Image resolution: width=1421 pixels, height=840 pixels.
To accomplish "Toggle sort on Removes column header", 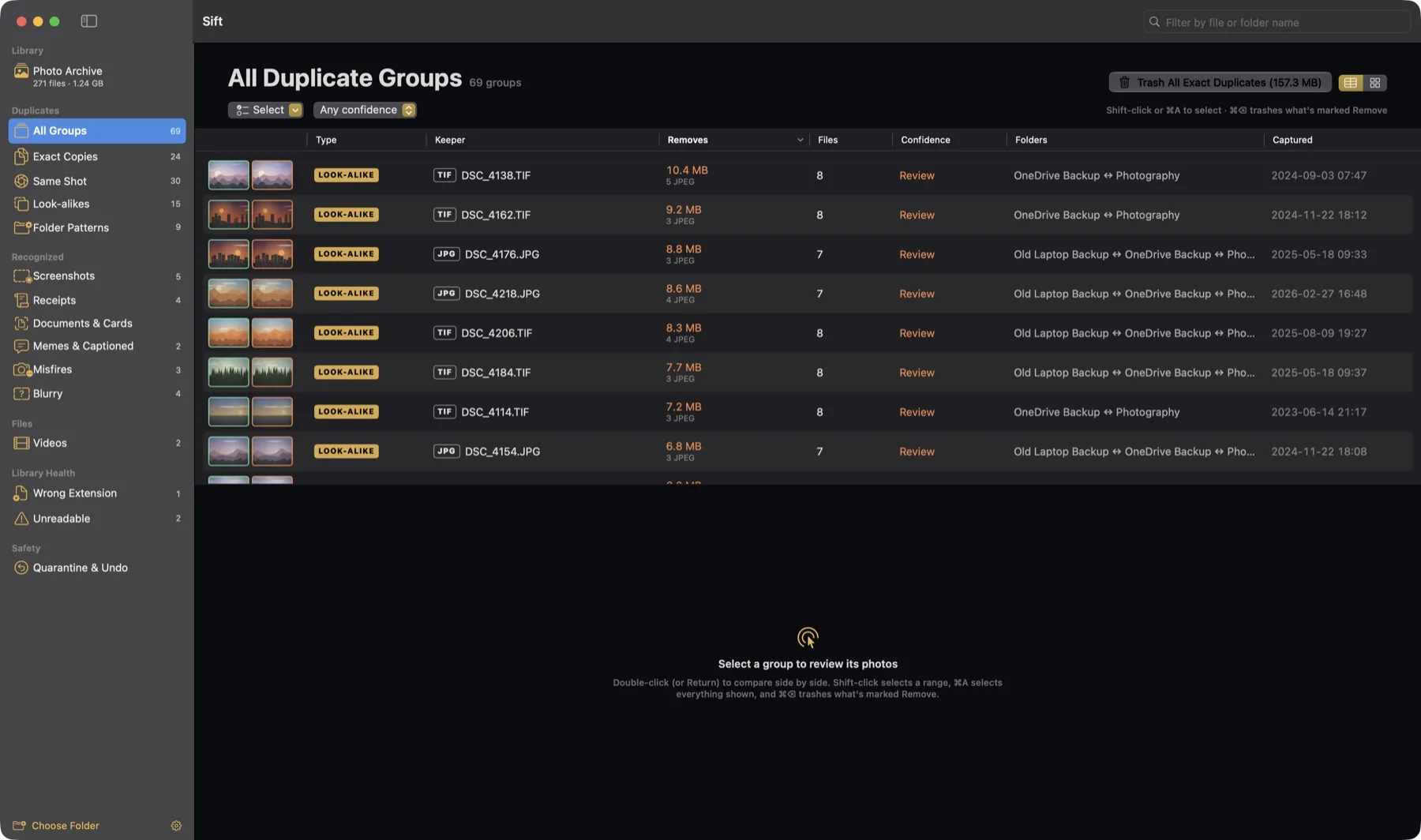I will click(734, 140).
